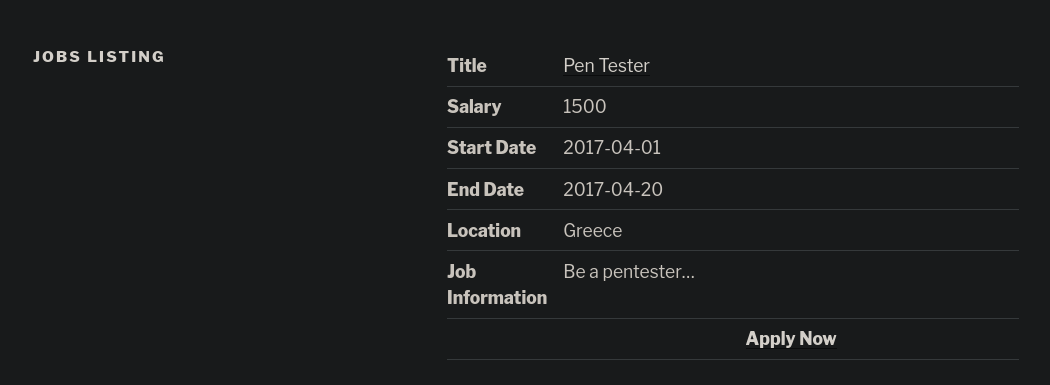Click the word 'Date' in Start Date label

click(x=517, y=148)
